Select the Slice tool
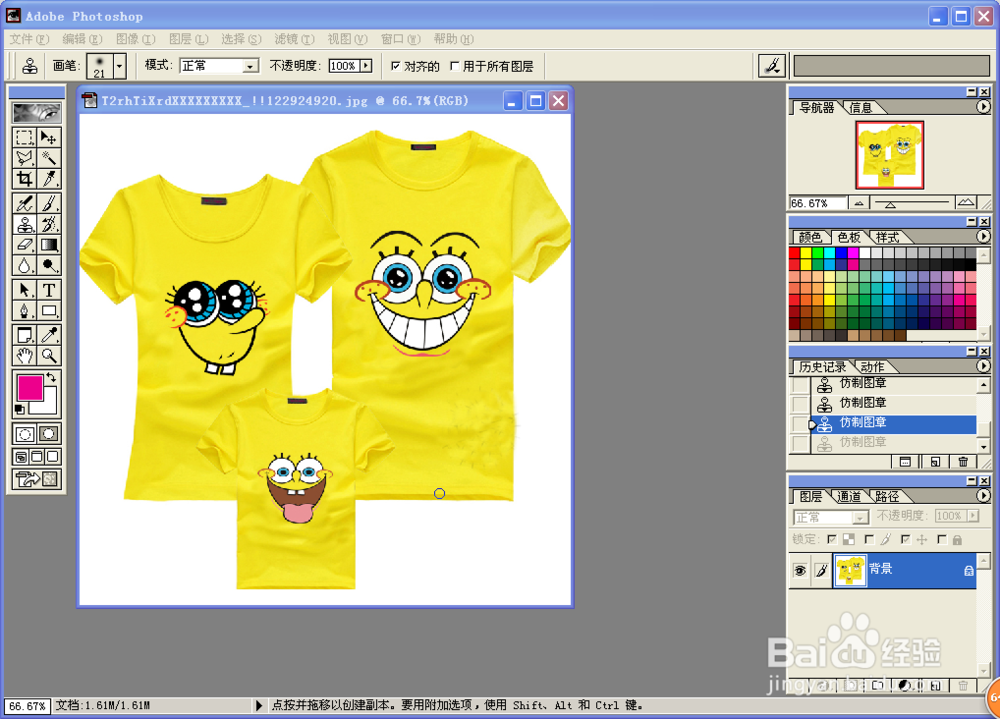The width and height of the screenshot is (1000, 719). point(48,178)
